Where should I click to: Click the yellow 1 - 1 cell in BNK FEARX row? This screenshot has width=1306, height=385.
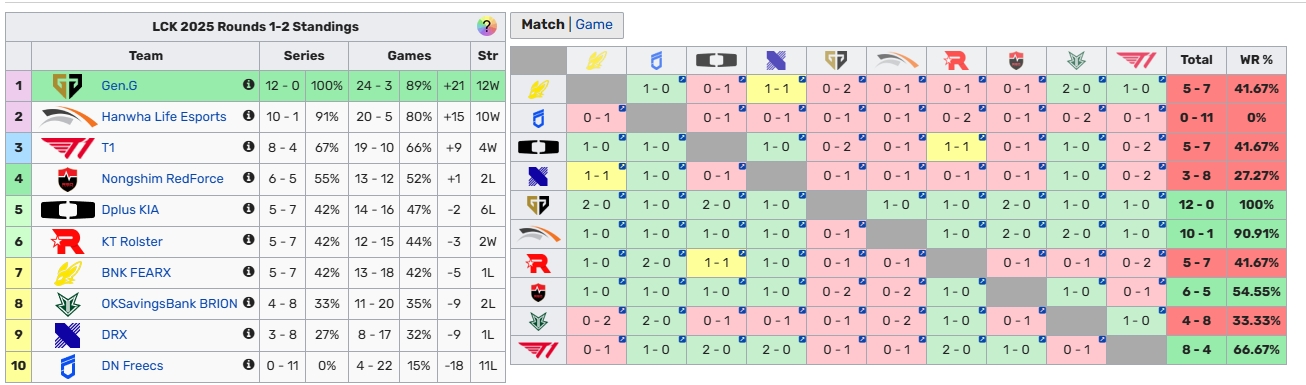[777, 89]
